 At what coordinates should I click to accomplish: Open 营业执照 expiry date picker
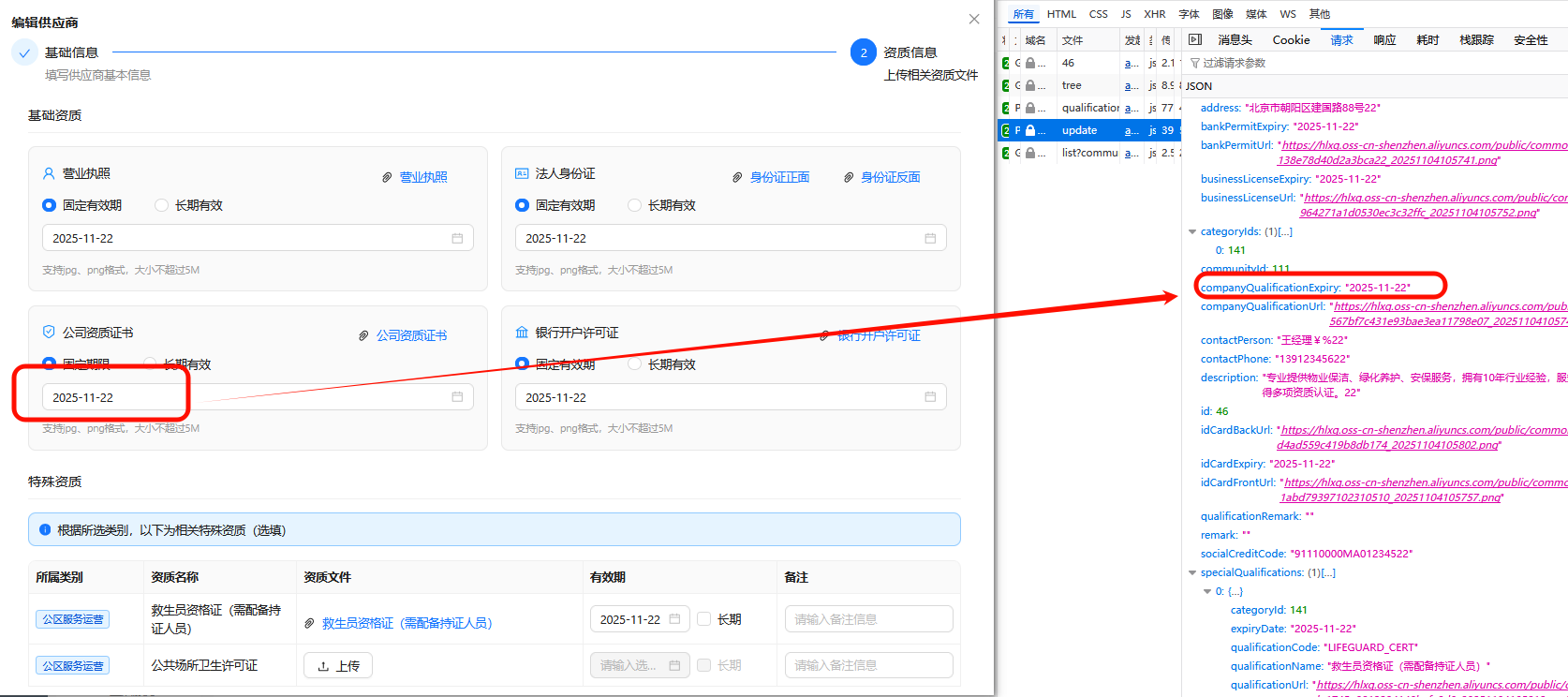click(x=258, y=238)
